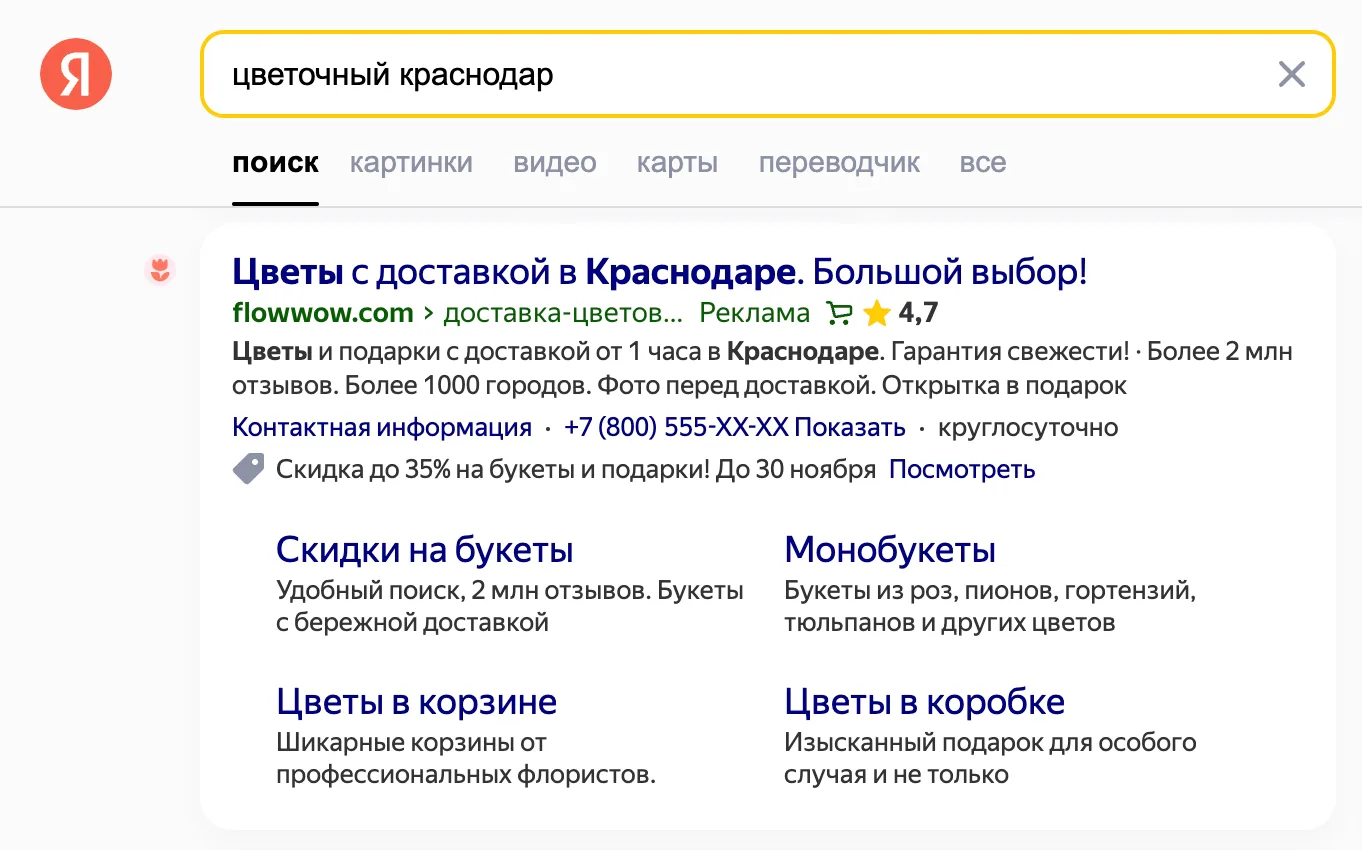This screenshot has width=1362, height=850.
Task: Click the 4,7 rating value
Action: [918, 313]
